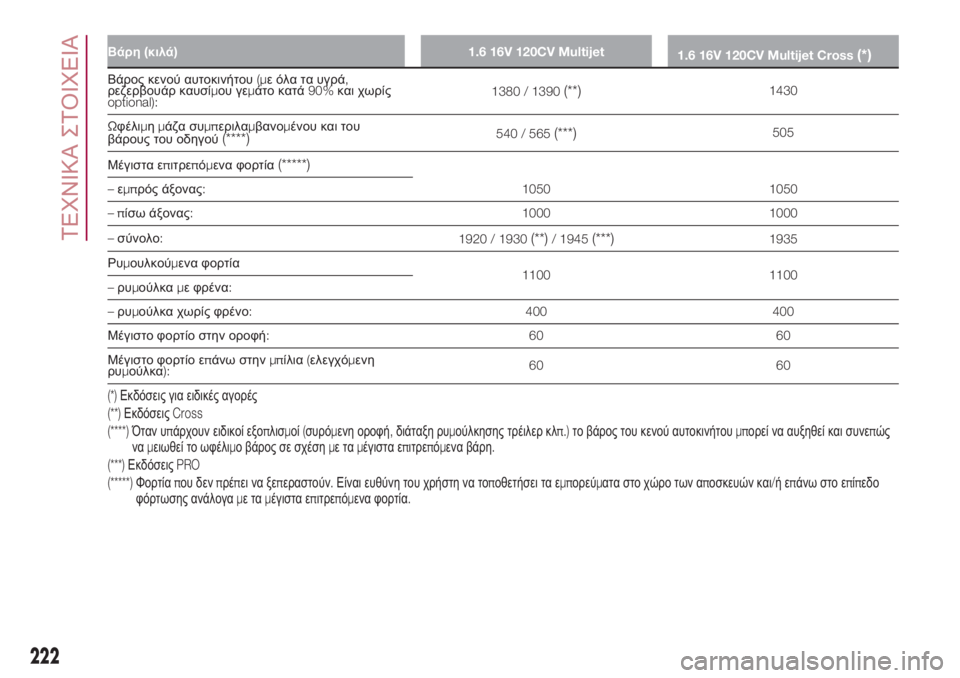Click the value '505'

(783, 132)
